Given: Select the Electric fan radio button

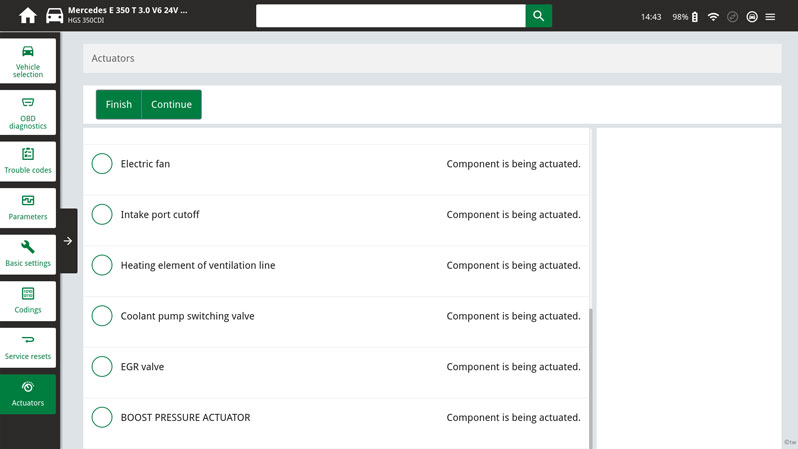Looking at the screenshot, I should 102,164.
